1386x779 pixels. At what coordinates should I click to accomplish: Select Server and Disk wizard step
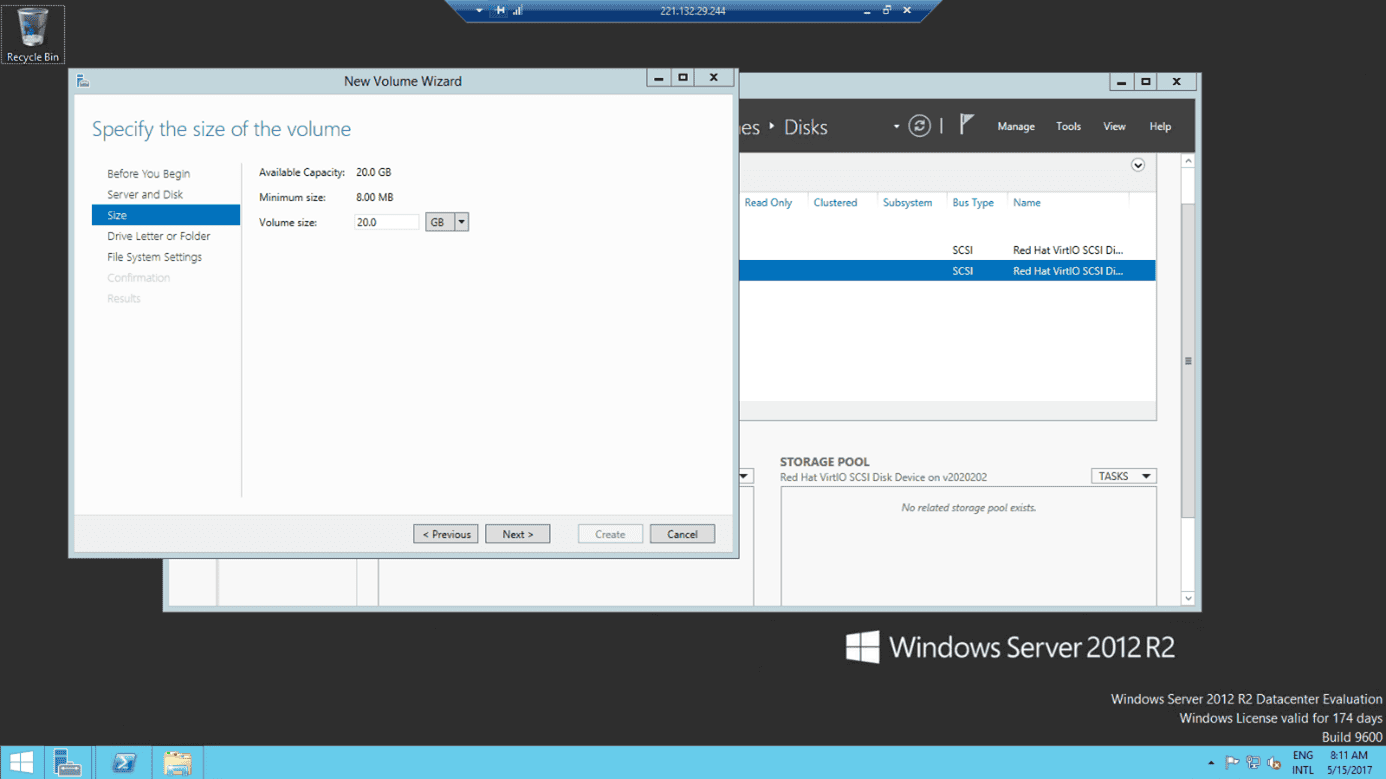[145, 195]
